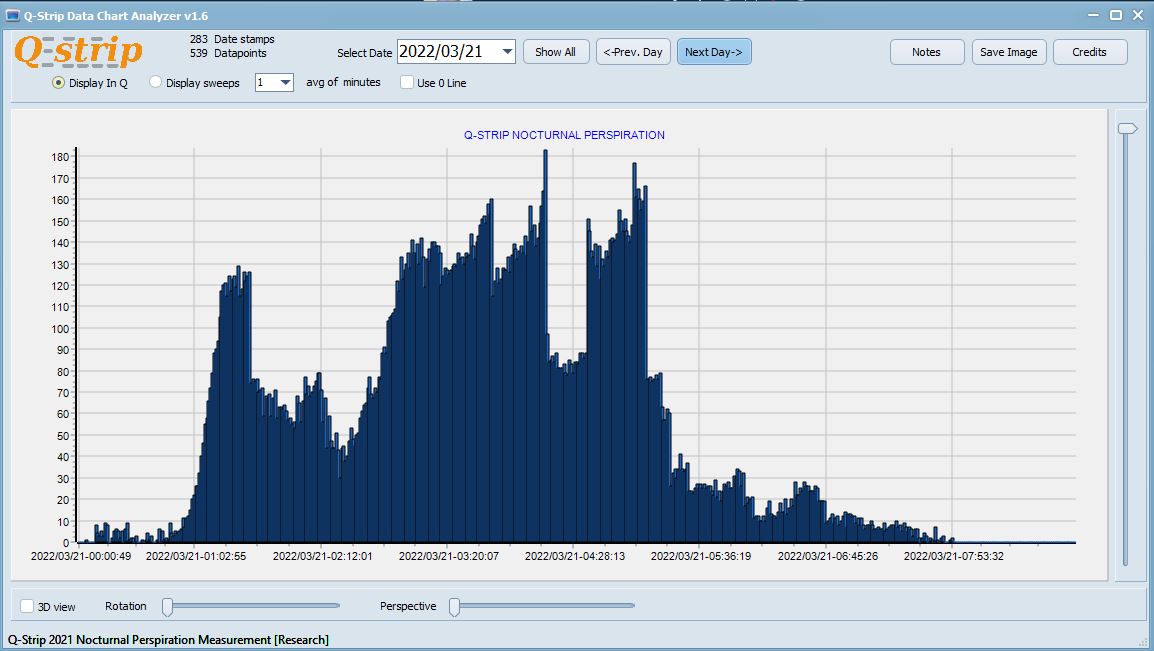Click the tallest peak in the perspiration chart
This screenshot has width=1154, height=651.
(545, 155)
